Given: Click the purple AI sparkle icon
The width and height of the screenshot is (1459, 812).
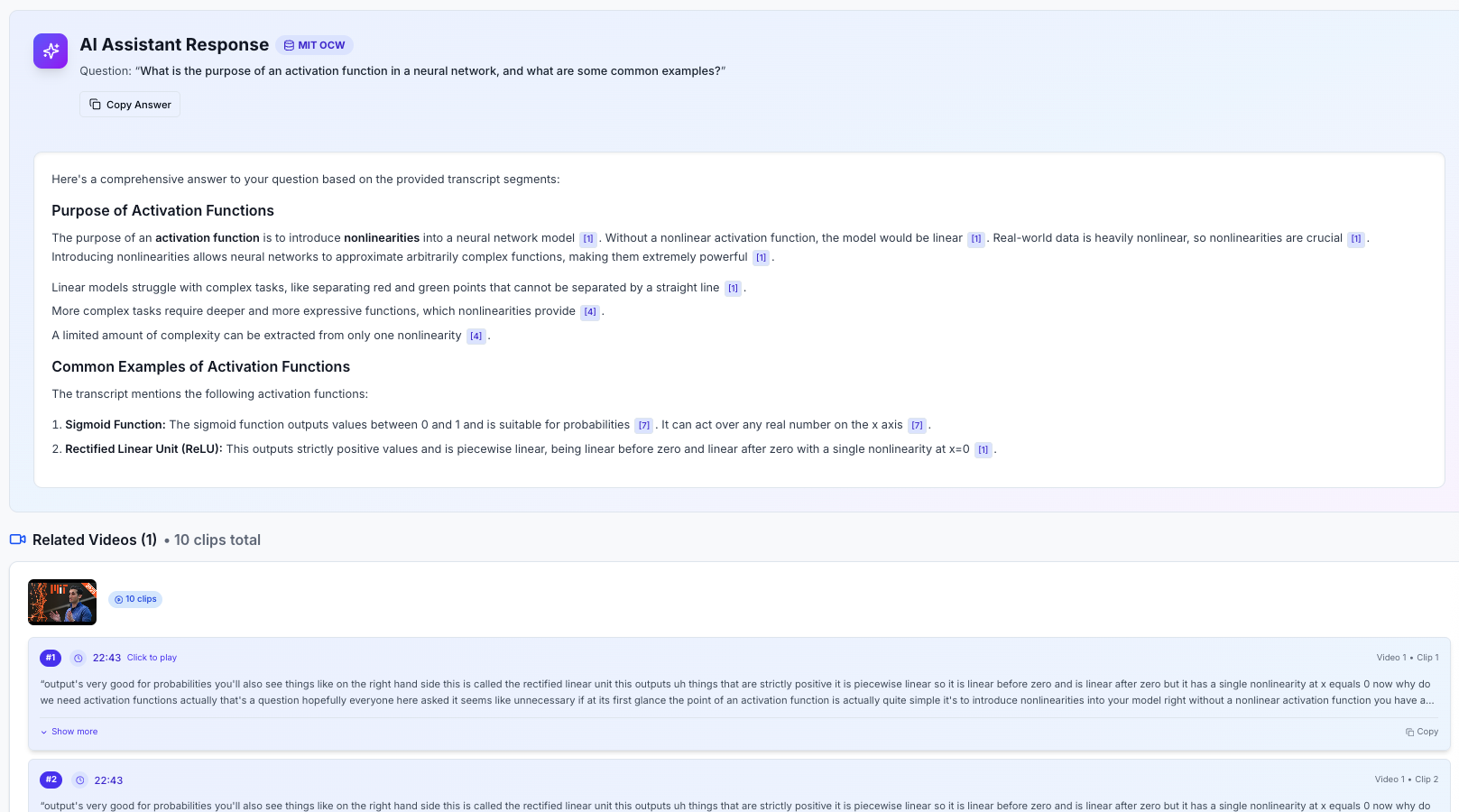Looking at the screenshot, I should pos(51,51).
